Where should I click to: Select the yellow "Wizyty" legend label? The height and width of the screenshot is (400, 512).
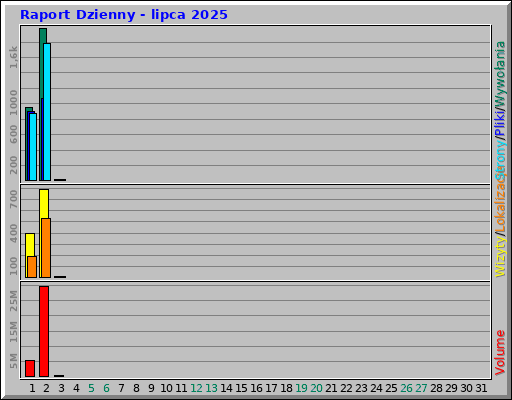[500, 256]
